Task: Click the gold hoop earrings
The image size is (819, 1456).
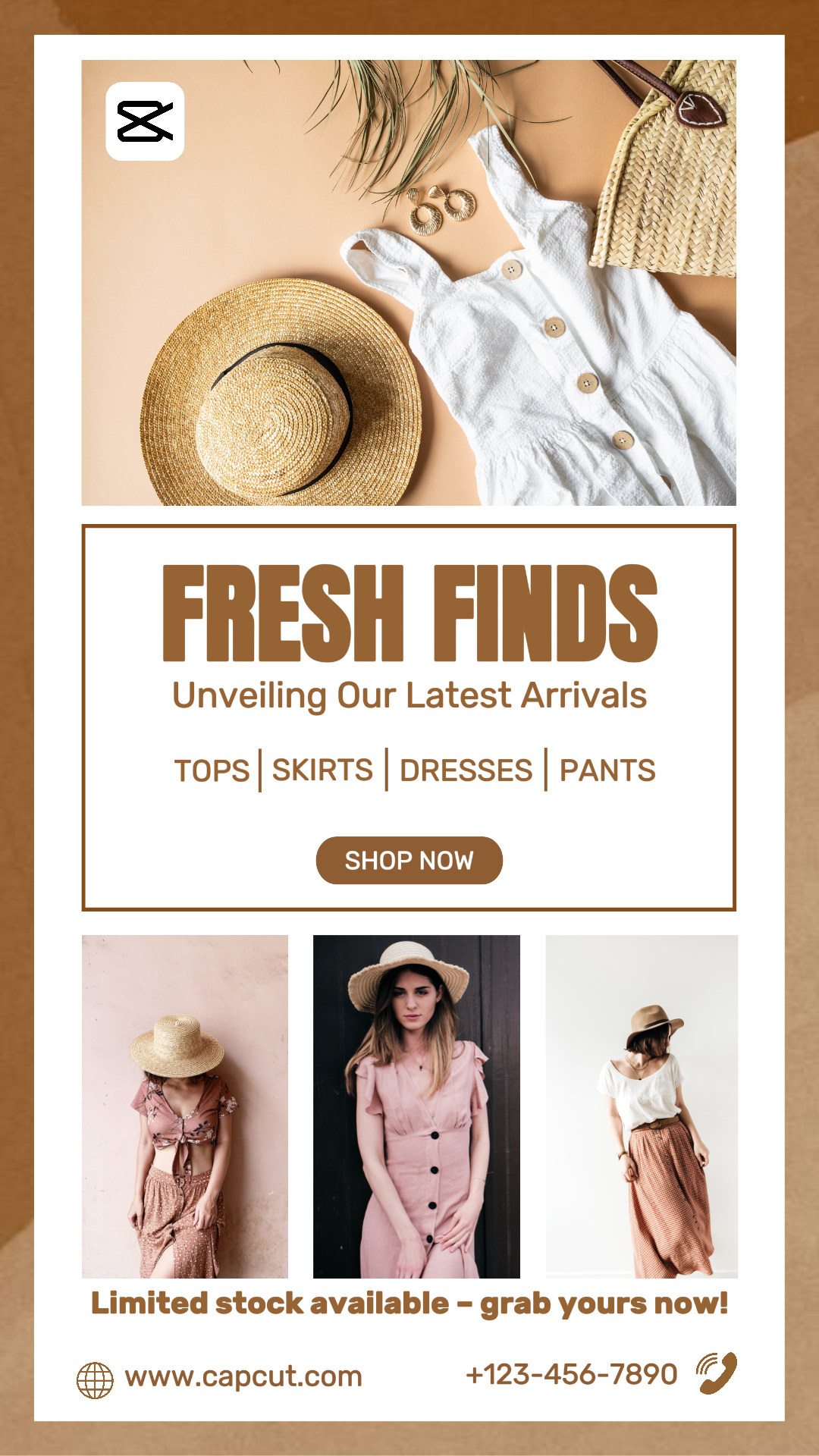Action: (443, 209)
